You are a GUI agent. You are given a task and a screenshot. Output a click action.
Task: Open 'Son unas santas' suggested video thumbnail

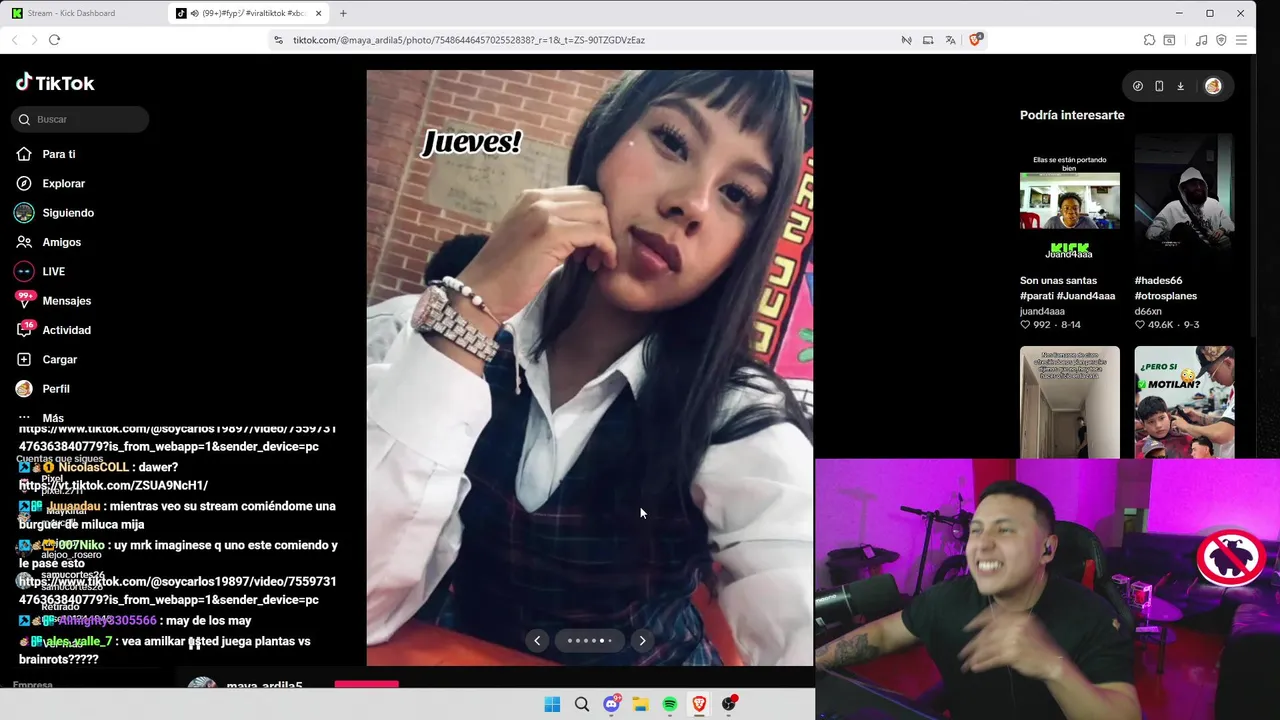coord(1070,200)
